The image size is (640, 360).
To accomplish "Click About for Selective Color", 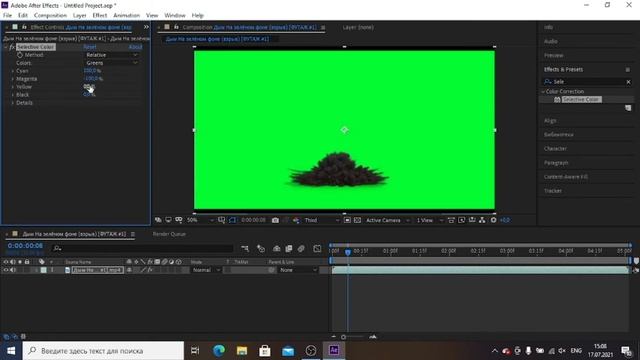I will [x=136, y=47].
